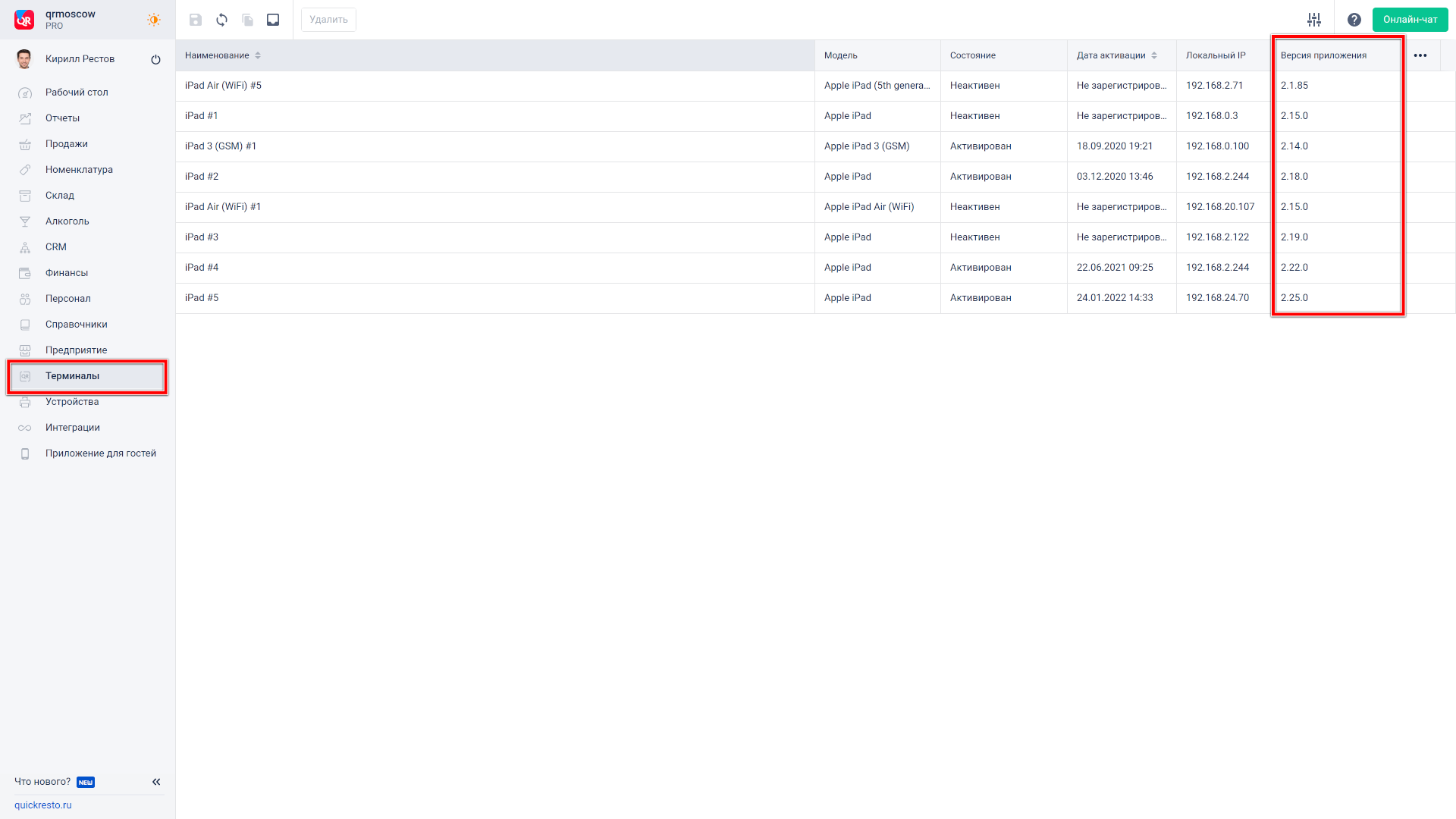
Task: Click the Отчеты chart icon
Action: point(25,118)
